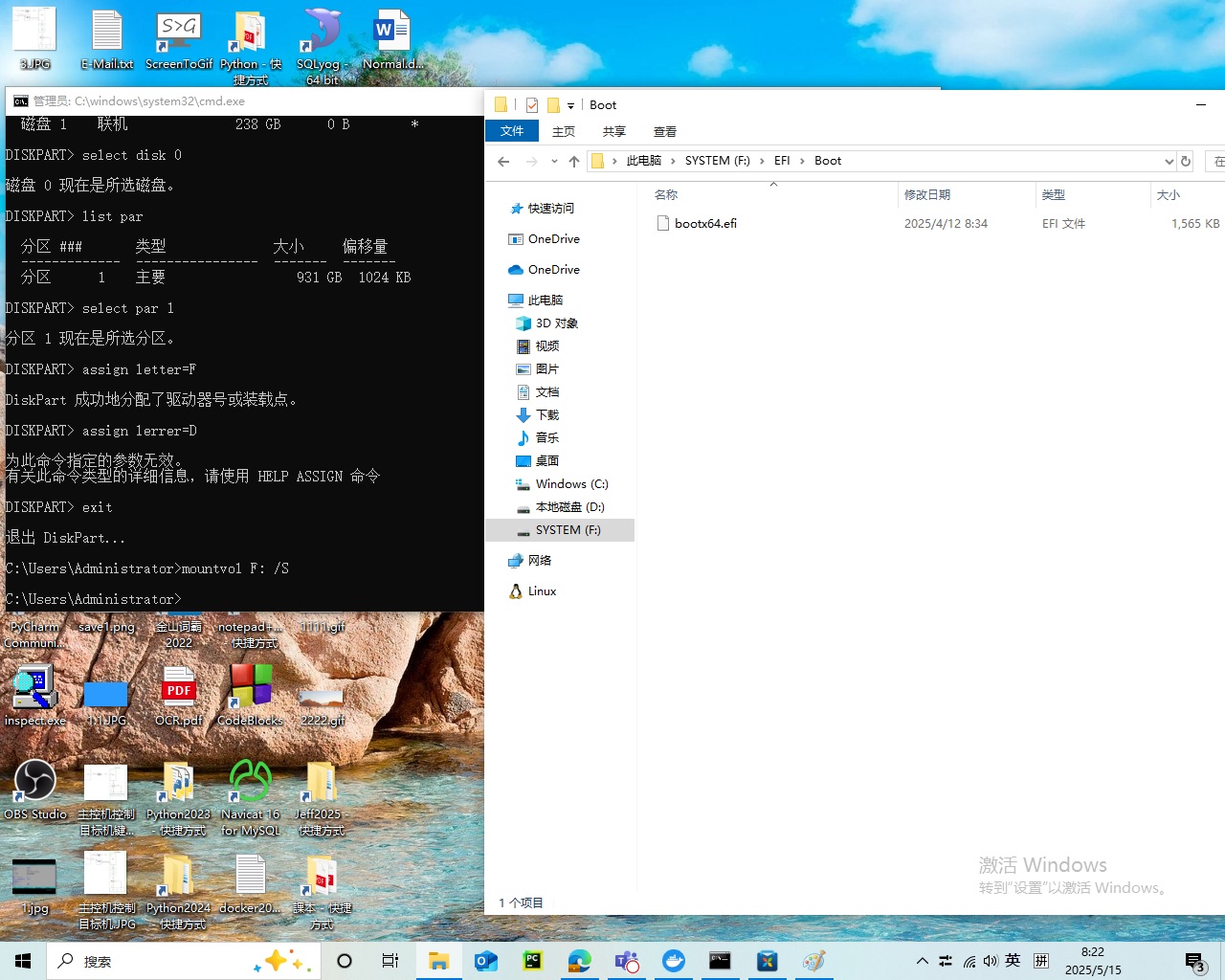This screenshot has width=1225, height=980.
Task: Open 视频 folder in navigation pane
Action: pos(546,345)
